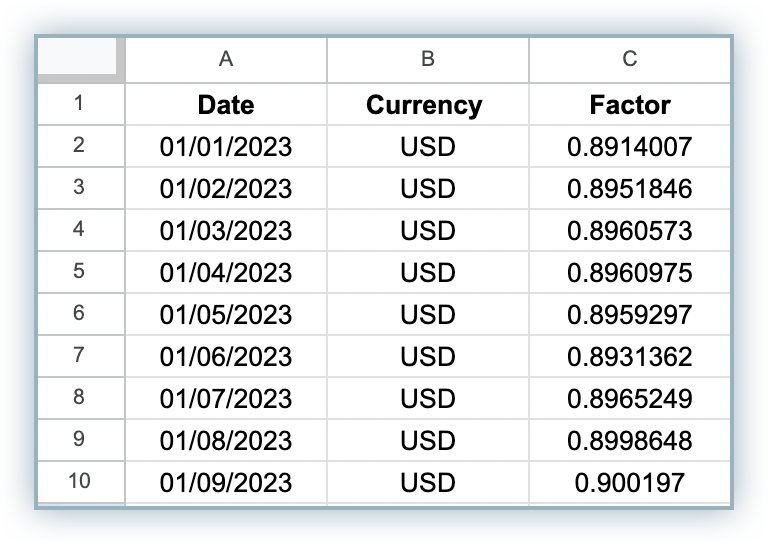
Task: Select cell with date 01/09/2023
Action: [x=226, y=482]
